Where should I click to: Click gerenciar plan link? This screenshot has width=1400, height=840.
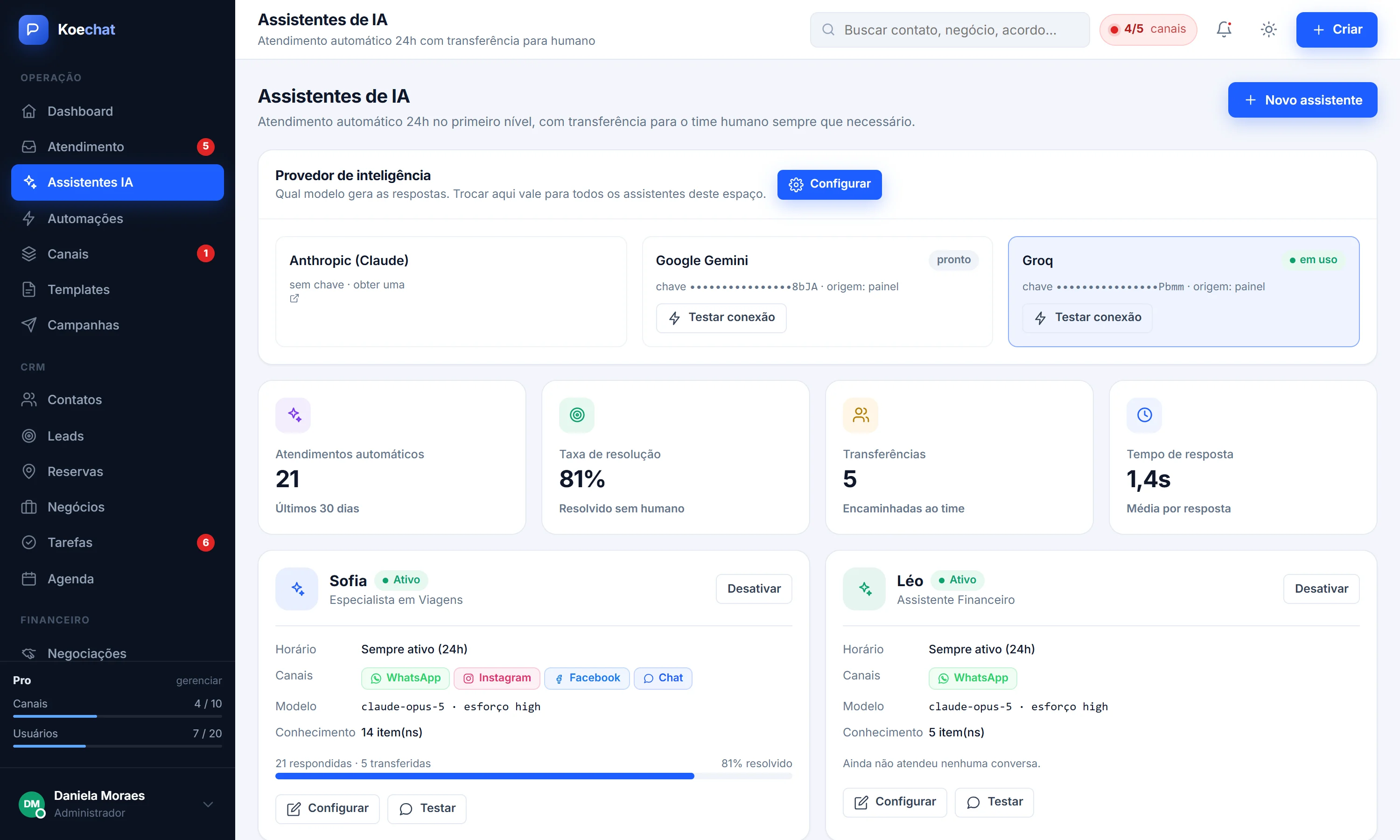click(x=199, y=680)
